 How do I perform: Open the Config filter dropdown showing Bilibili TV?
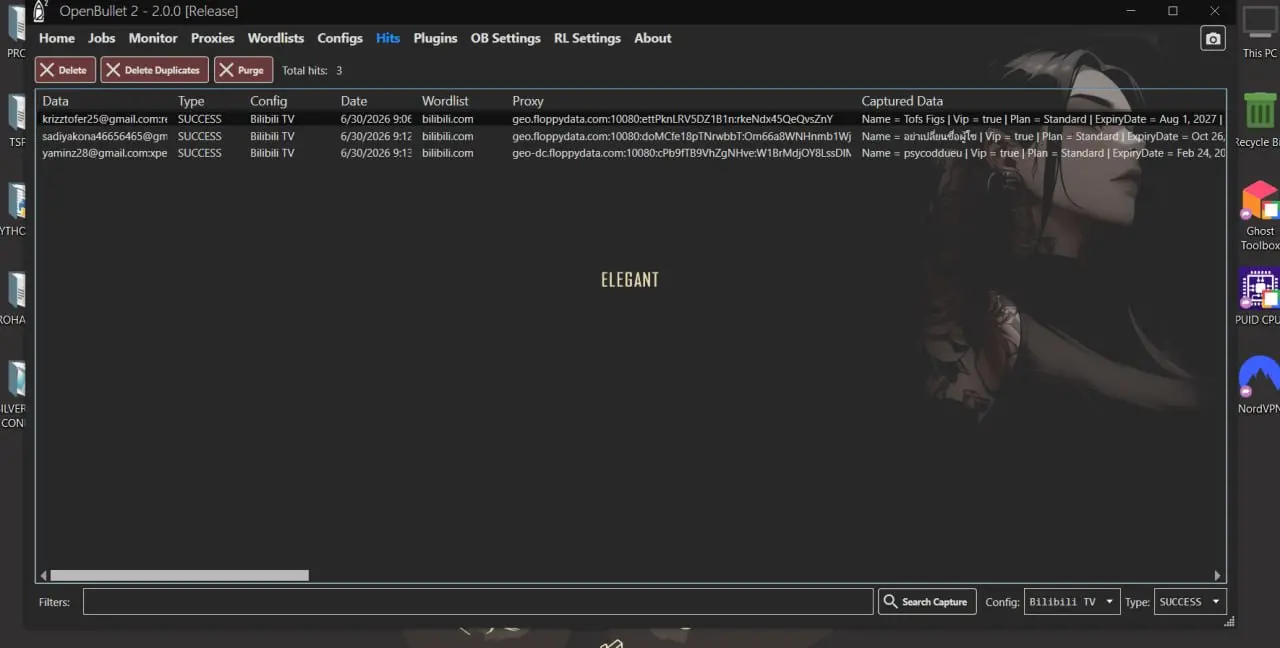pyautogui.click(x=1072, y=602)
